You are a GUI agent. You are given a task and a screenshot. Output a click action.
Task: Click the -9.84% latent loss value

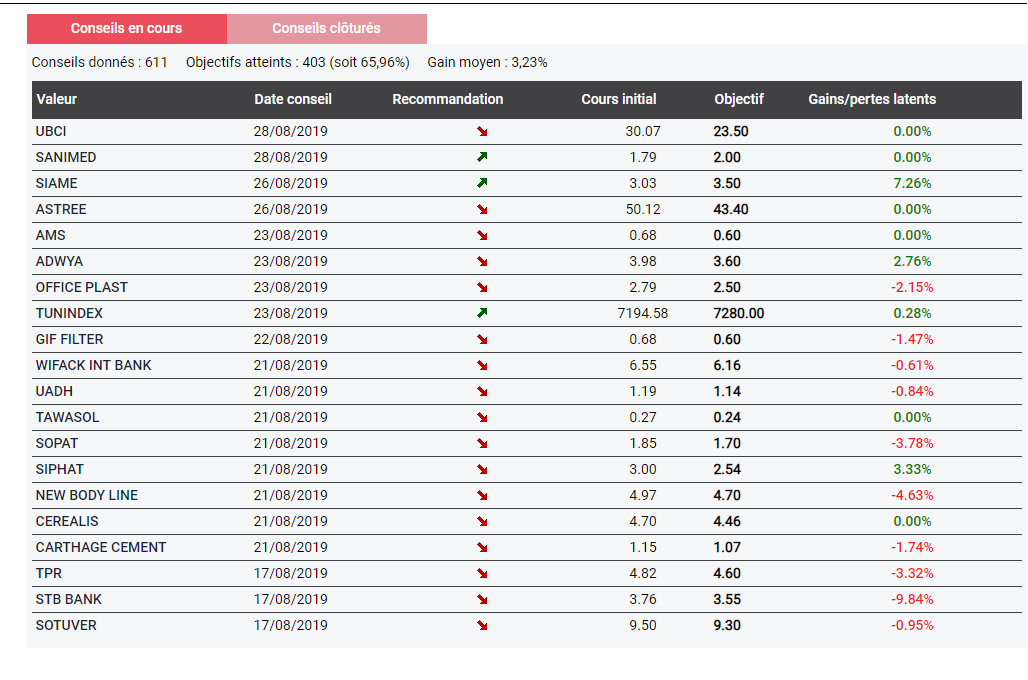coord(912,600)
